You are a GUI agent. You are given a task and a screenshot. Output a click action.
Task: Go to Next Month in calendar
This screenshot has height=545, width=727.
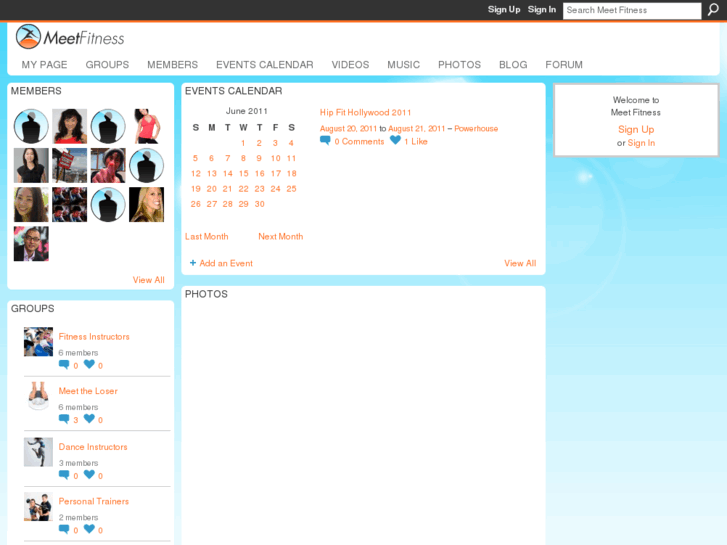(281, 237)
